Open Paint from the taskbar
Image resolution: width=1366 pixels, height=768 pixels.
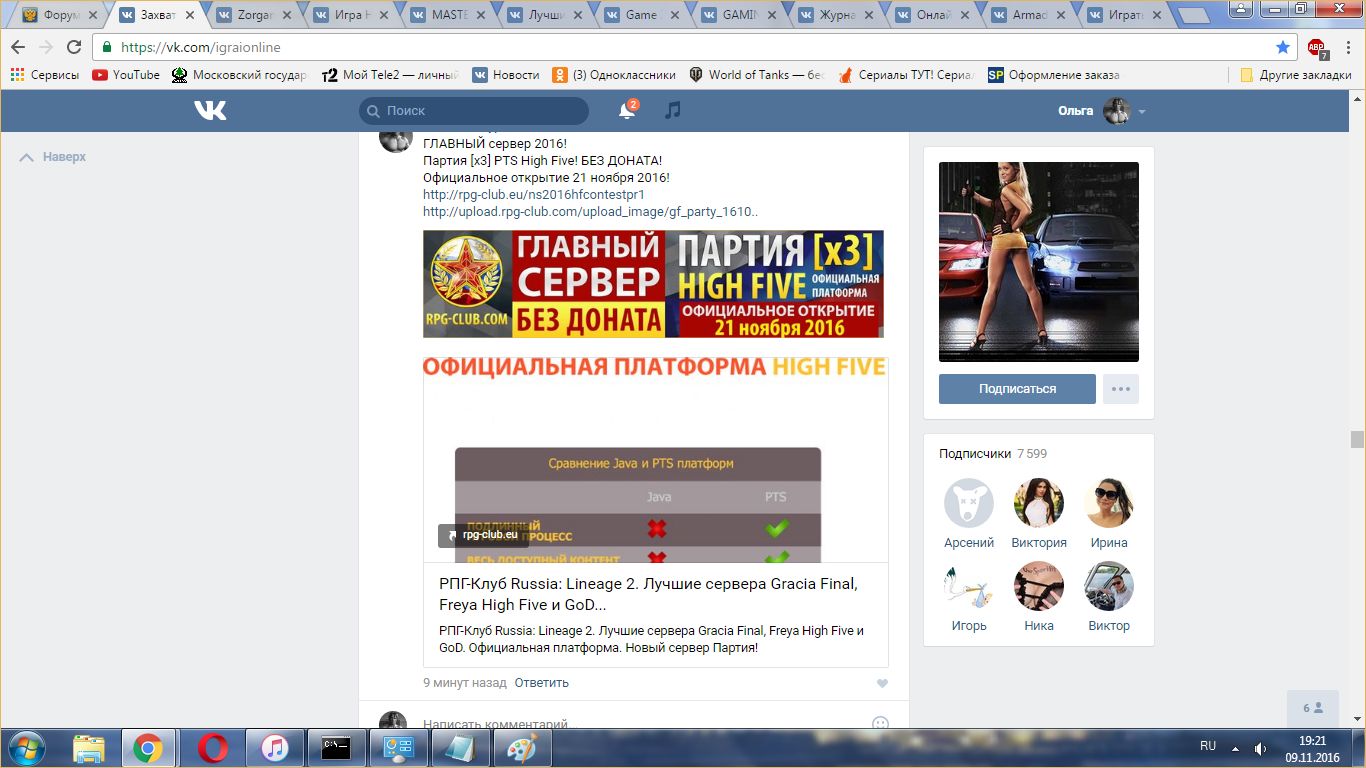522,748
